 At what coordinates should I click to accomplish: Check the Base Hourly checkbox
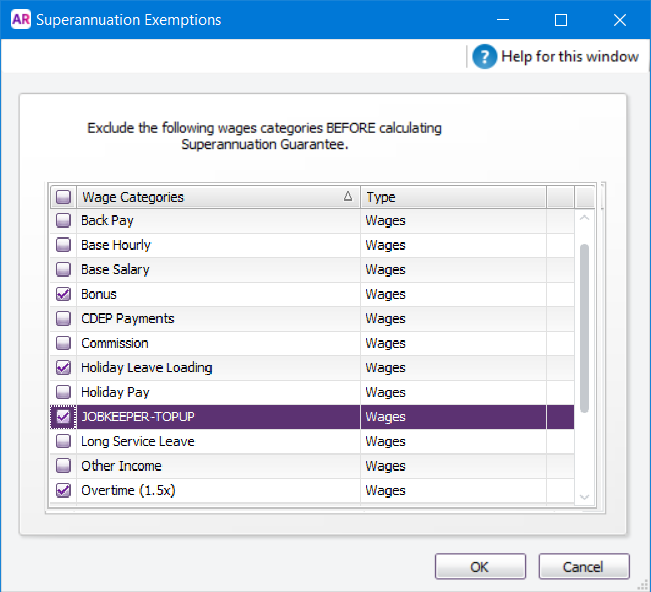(63, 245)
